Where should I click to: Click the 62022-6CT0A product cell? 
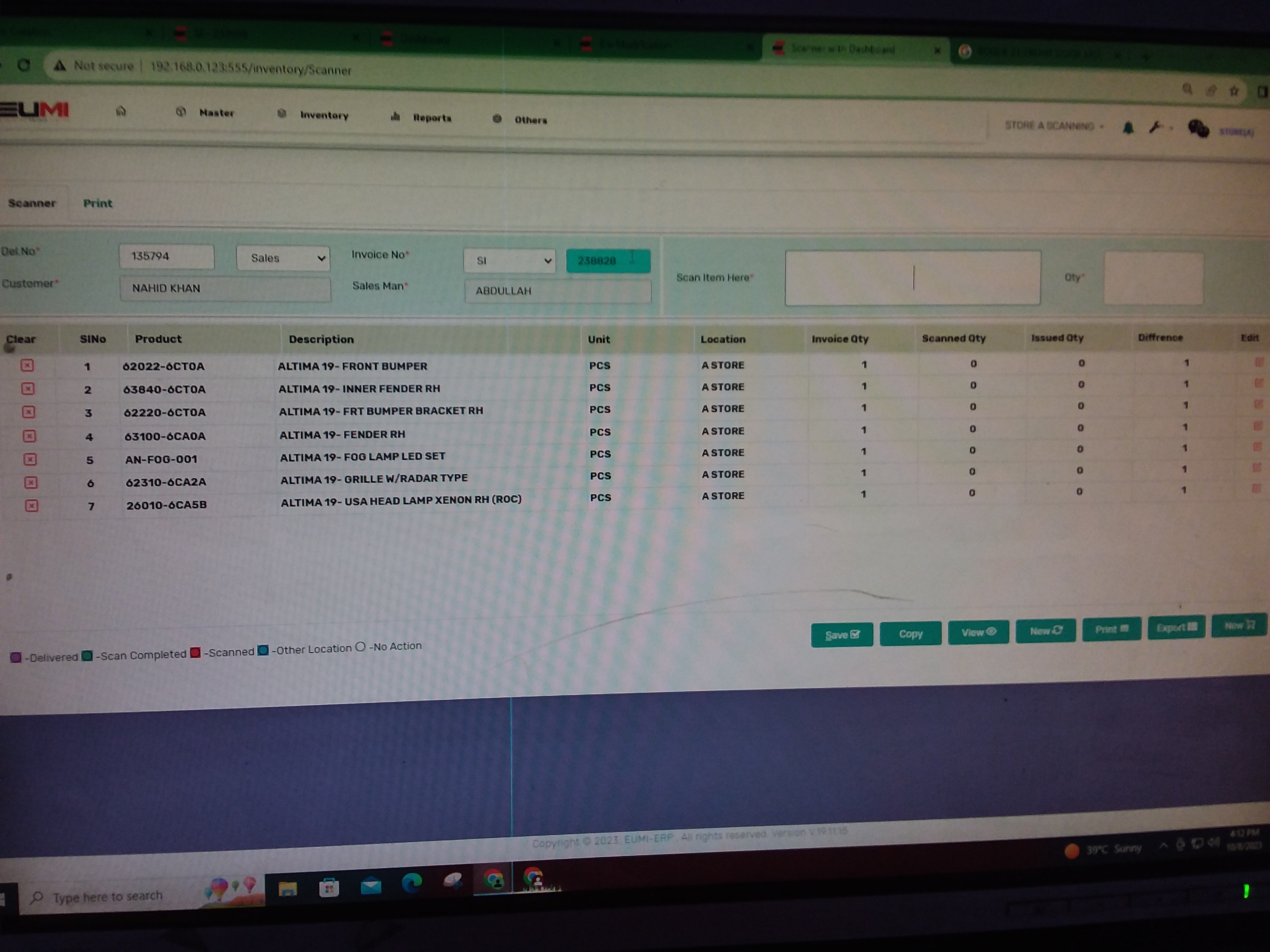[164, 366]
